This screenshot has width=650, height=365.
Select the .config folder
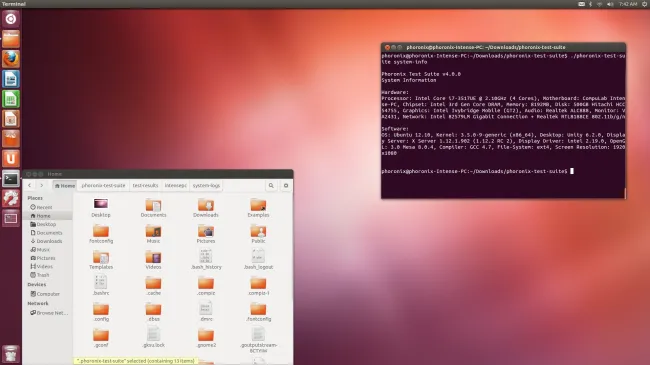click(x=101, y=312)
